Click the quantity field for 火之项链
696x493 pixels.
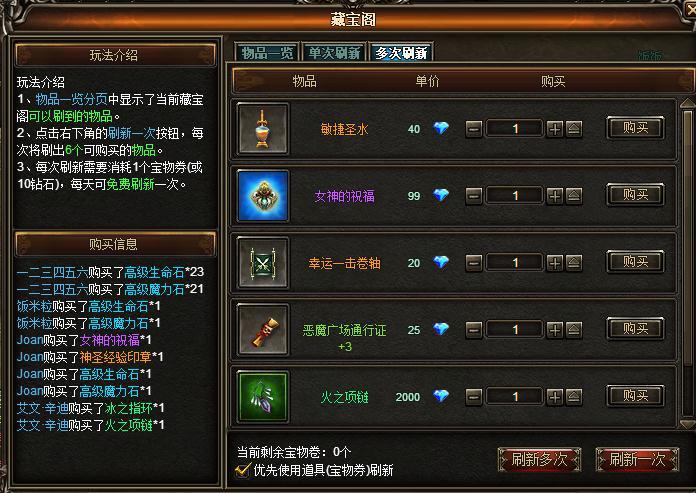514,397
